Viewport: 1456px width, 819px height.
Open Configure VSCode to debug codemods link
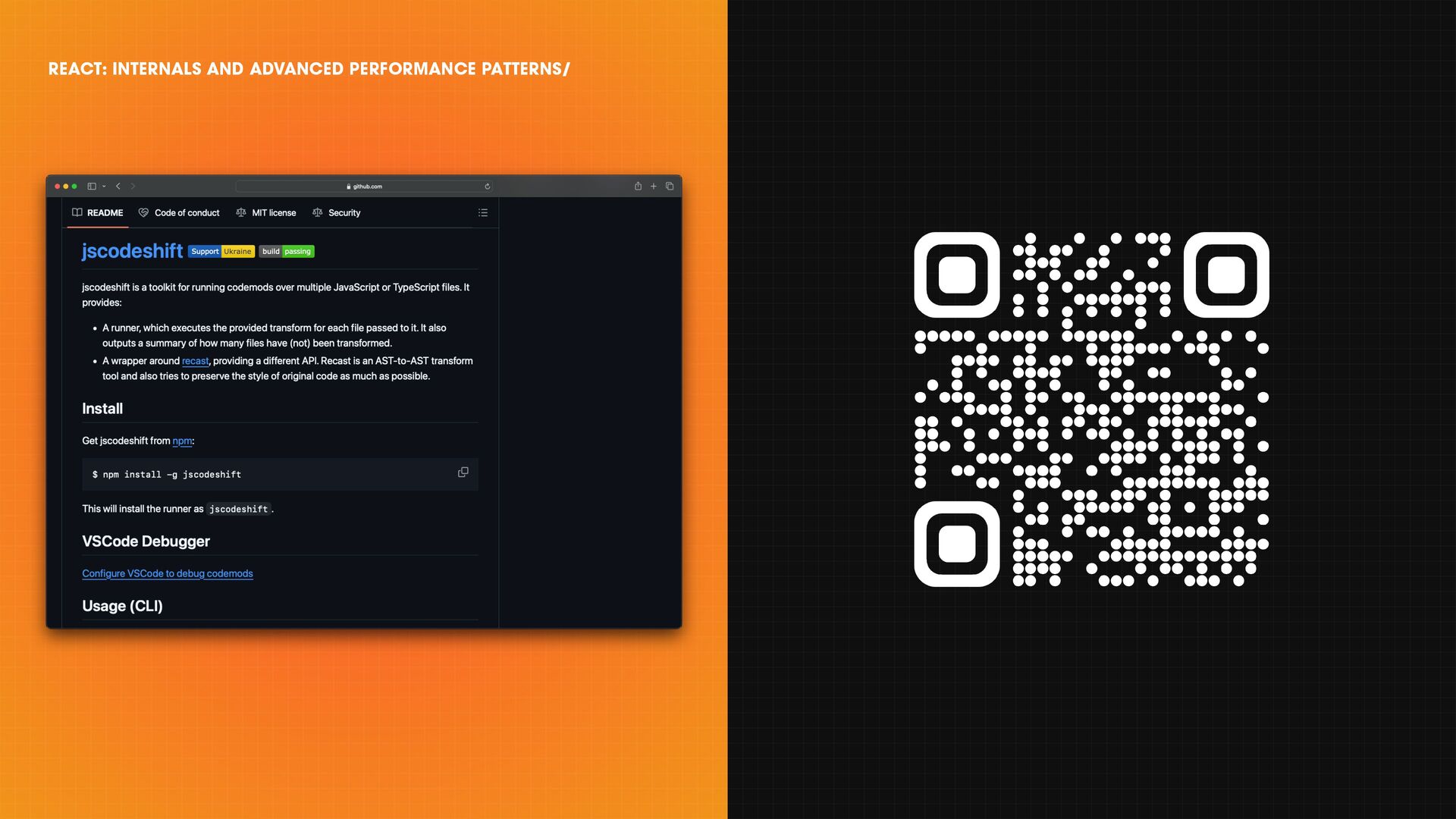(168, 574)
